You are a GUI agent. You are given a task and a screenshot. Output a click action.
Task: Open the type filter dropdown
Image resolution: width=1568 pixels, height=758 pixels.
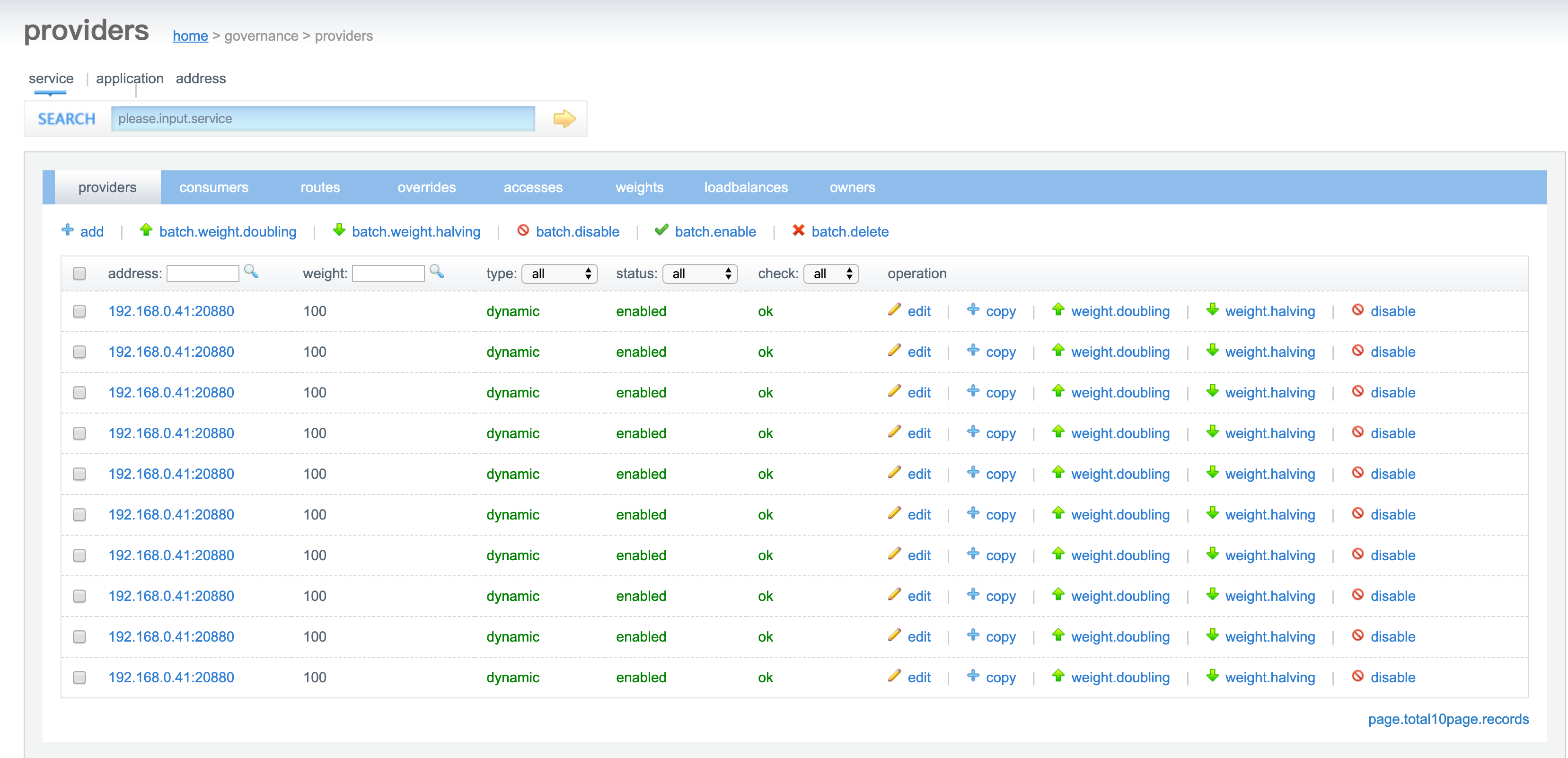click(559, 273)
